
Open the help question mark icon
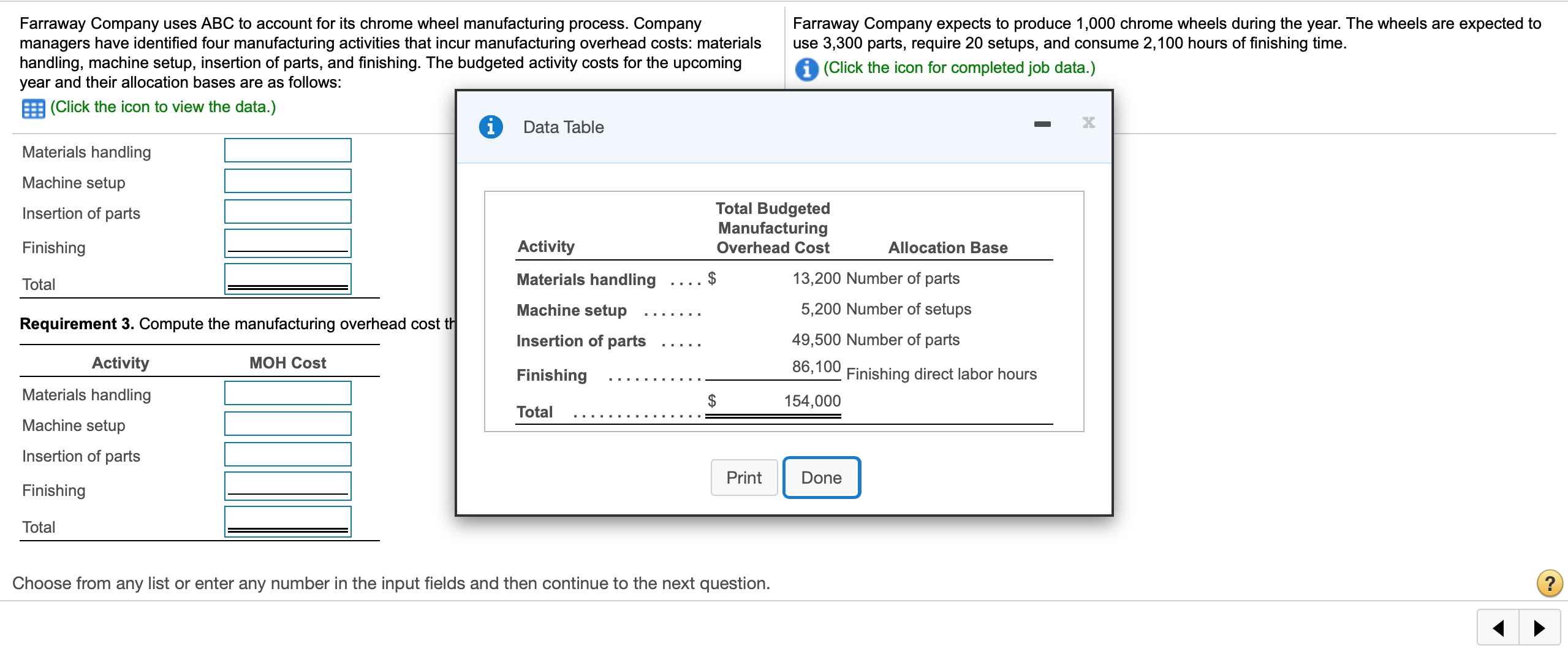(x=1550, y=583)
